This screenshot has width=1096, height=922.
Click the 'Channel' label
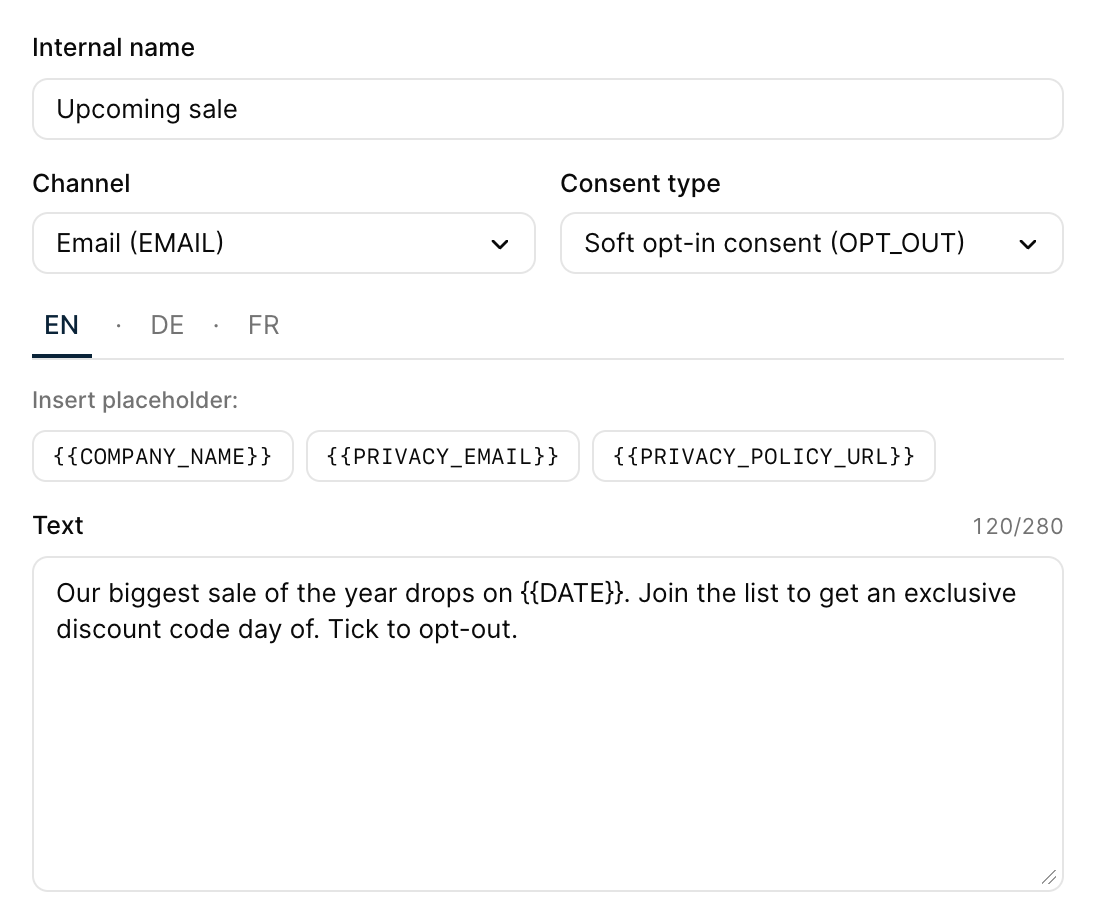81,184
